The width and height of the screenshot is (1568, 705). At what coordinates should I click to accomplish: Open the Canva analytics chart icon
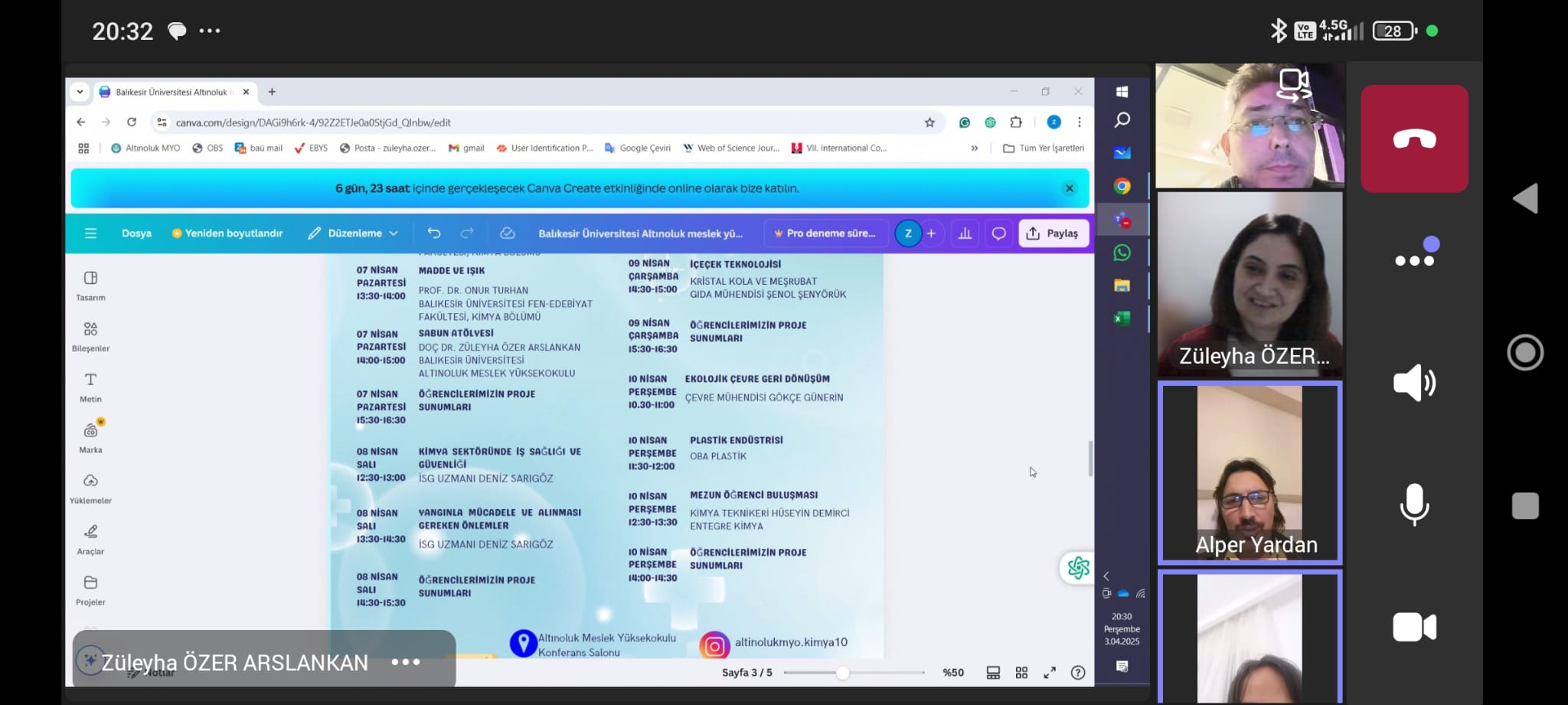coord(965,233)
